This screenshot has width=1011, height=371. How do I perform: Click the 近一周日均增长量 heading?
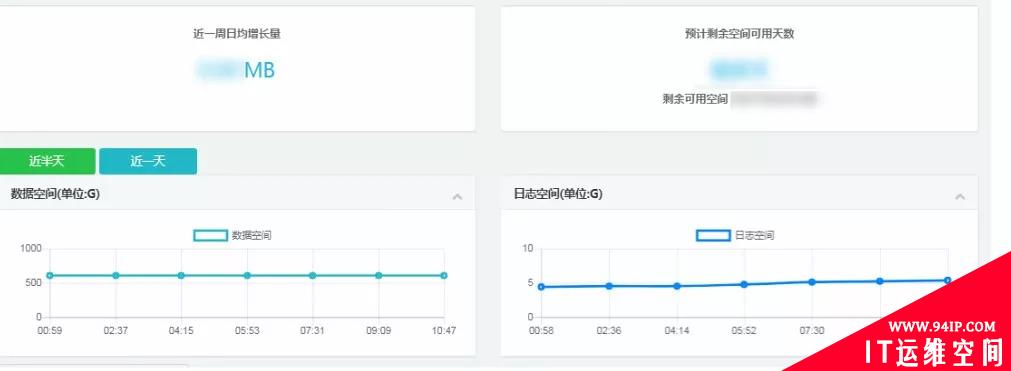pyautogui.click(x=237, y=34)
